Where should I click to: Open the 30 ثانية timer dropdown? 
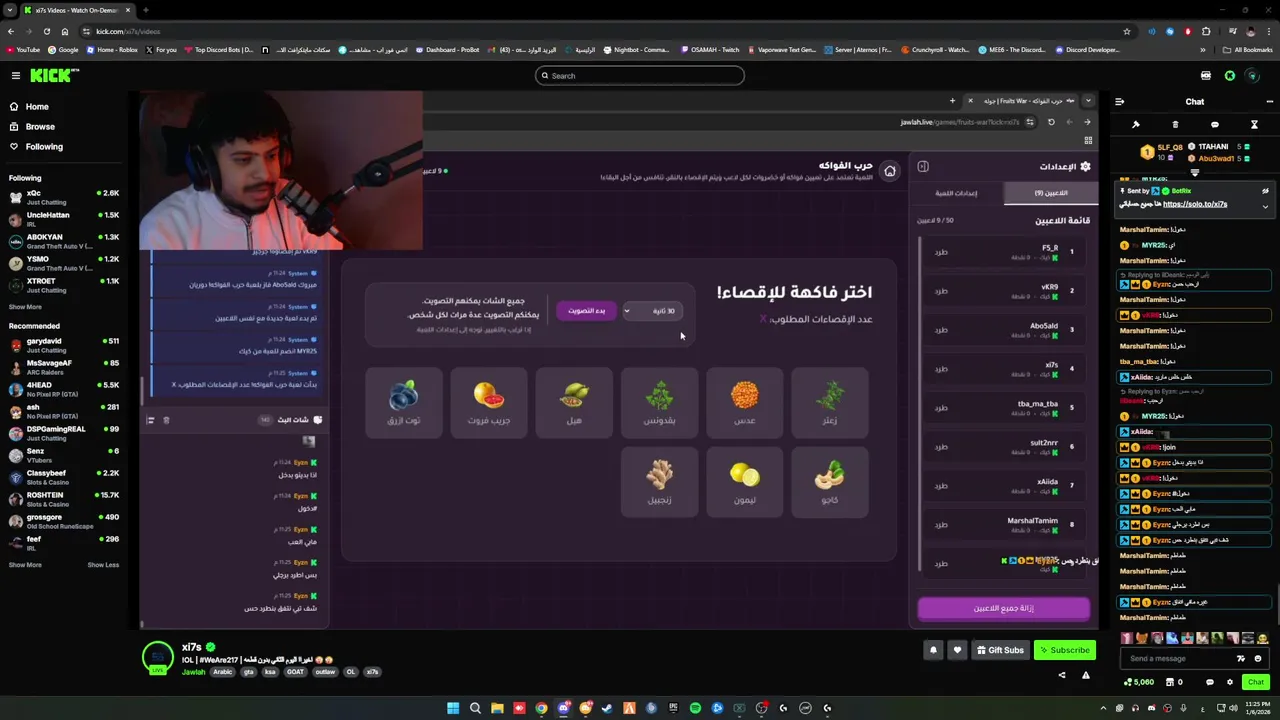click(653, 310)
